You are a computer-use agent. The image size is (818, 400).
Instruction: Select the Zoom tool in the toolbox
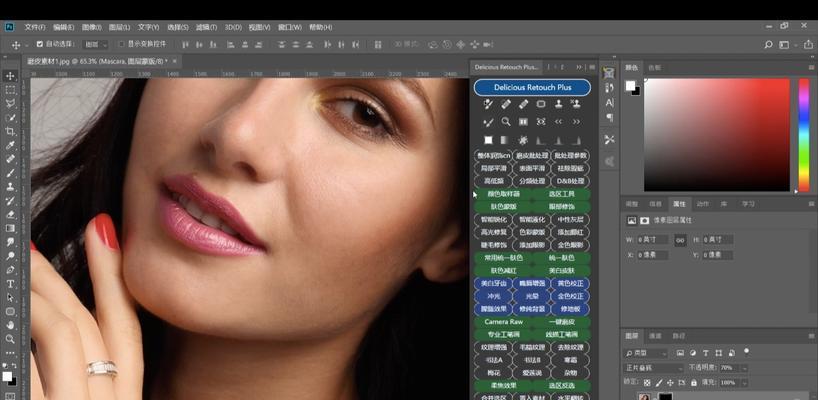[x=10, y=339]
